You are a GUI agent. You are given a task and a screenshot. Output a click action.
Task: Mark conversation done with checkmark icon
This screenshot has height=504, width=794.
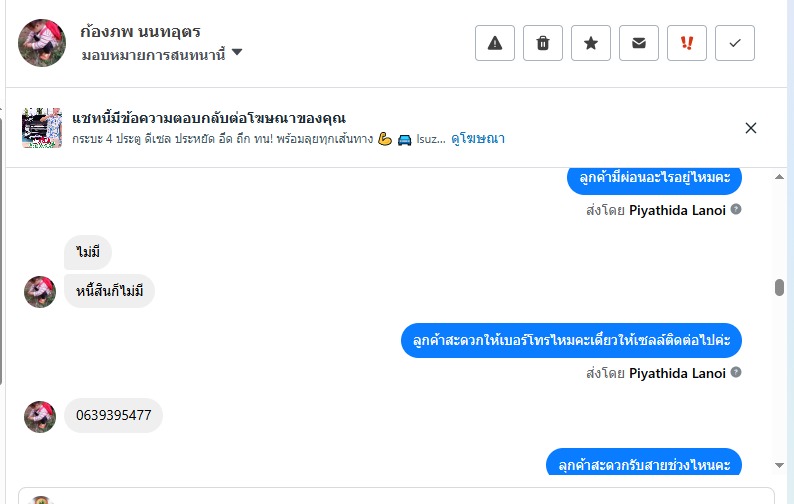735,43
